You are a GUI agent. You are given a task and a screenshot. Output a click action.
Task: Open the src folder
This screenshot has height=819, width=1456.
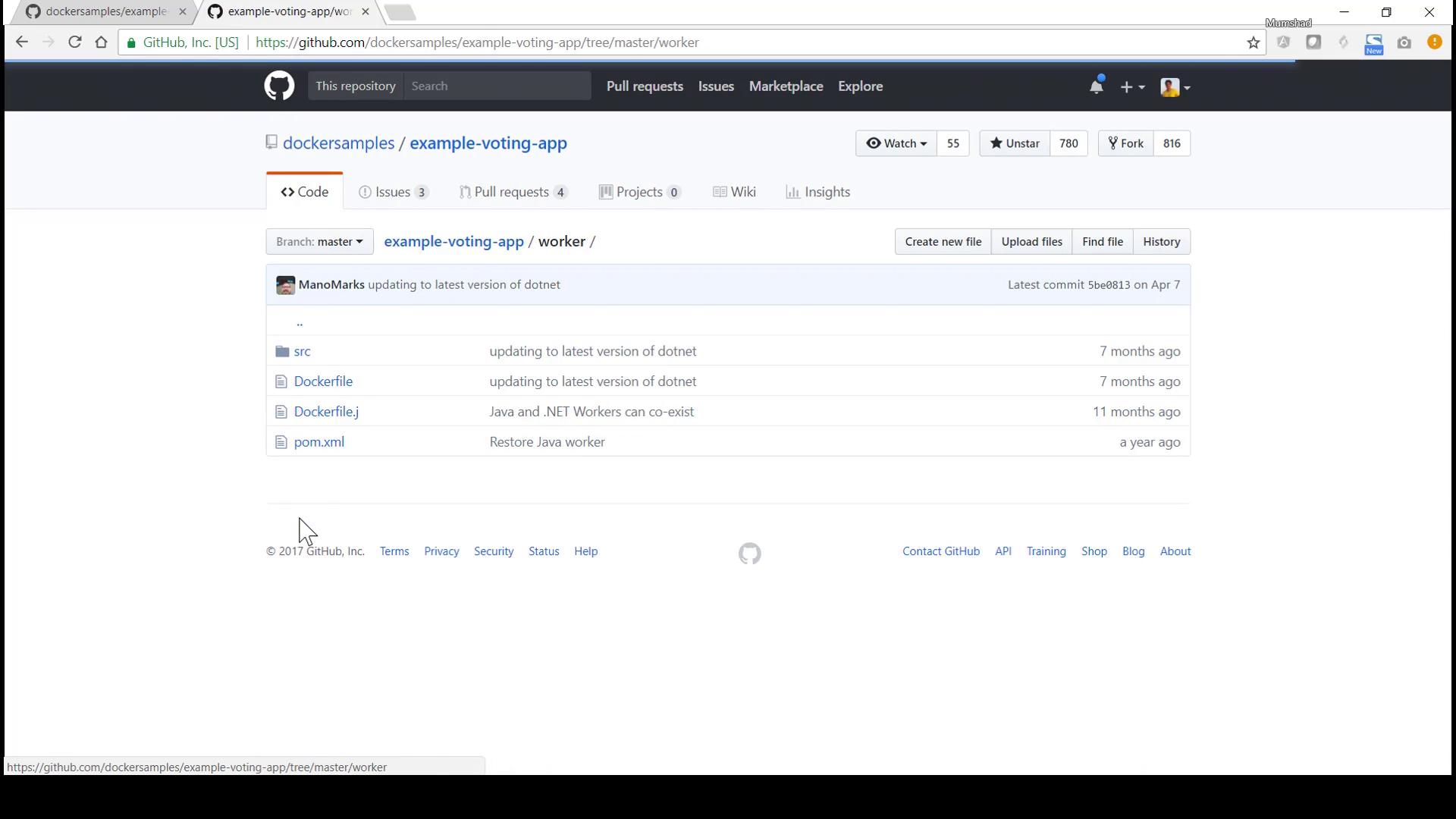coord(302,351)
